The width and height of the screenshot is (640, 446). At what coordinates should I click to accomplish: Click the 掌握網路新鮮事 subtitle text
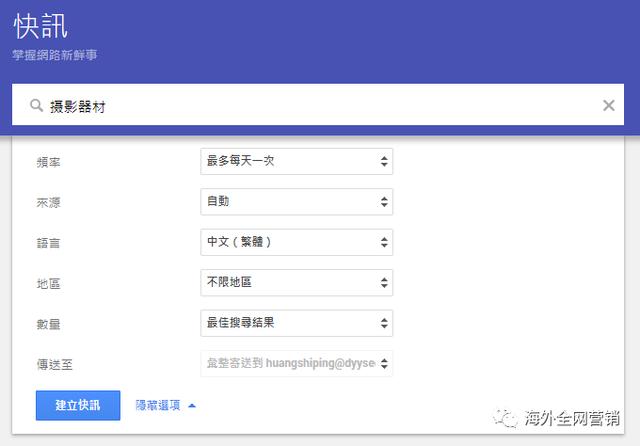[x=55, y=55]
